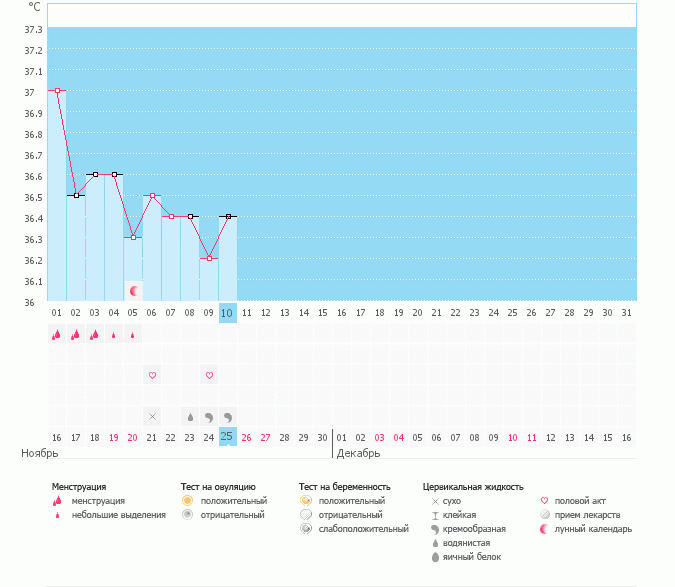Click the watery fluid drop icon on day 08
The height and width of the screenshot is (587, 675).
pos(190,416)
